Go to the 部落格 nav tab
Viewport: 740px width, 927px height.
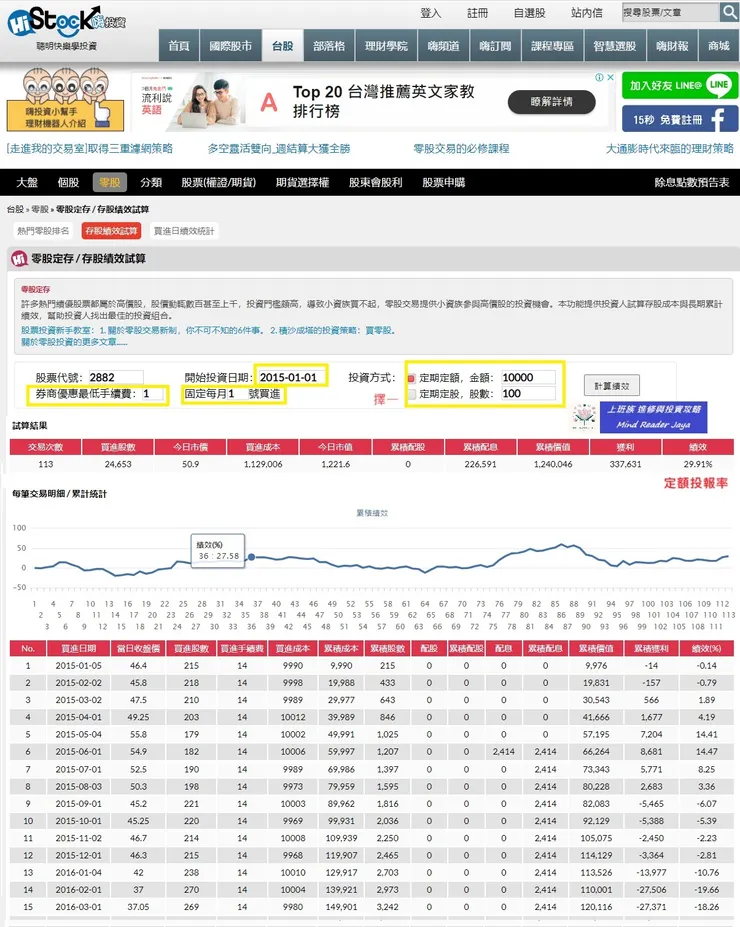[x=329, y=46]
